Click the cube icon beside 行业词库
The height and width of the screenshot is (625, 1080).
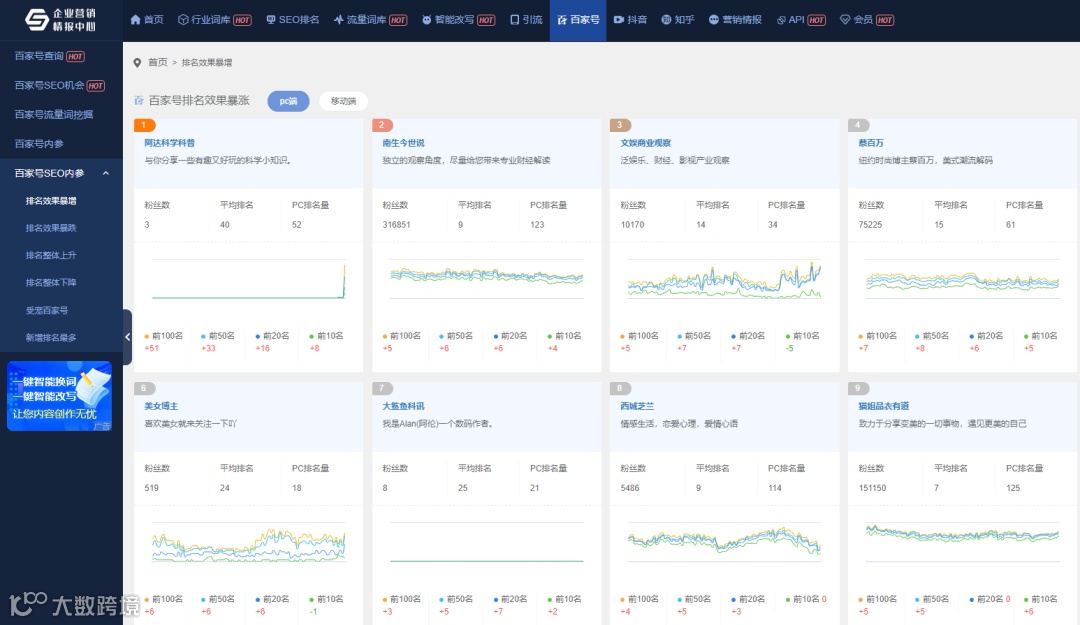click(x=183, y=20)
